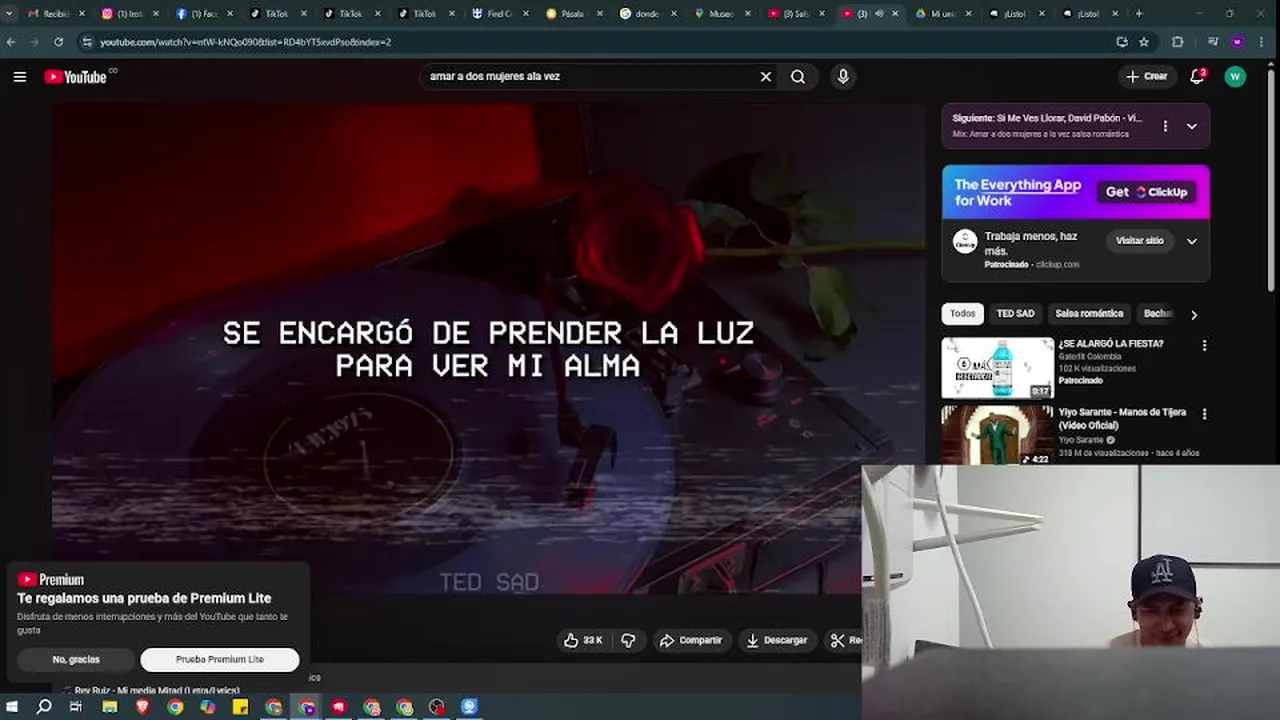Open Yiyo Sarante - Manos de Tijera title
1280x720 pixels.
coord(1122,419)
